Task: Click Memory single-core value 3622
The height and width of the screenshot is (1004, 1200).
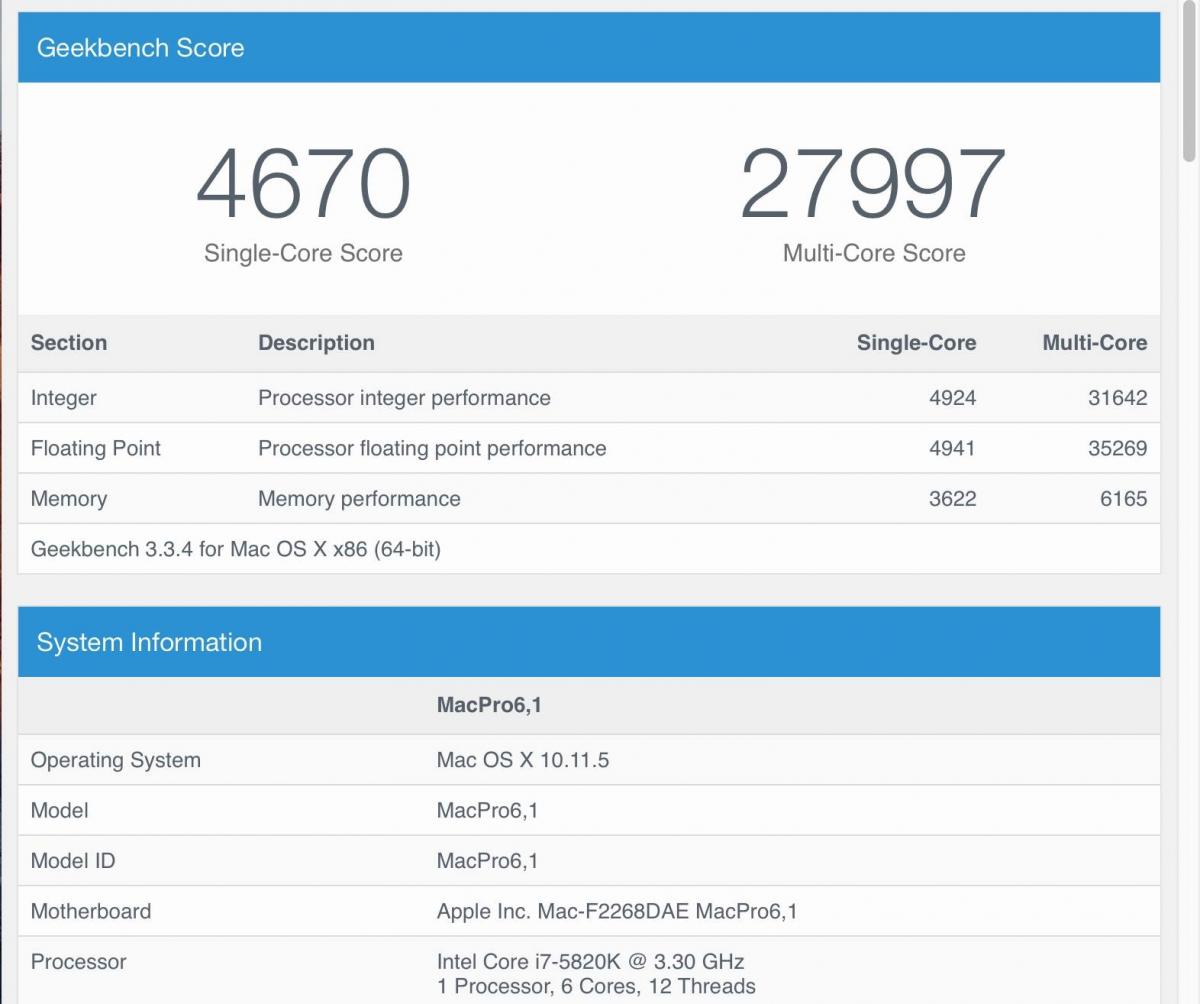Action: coord(952,499)
